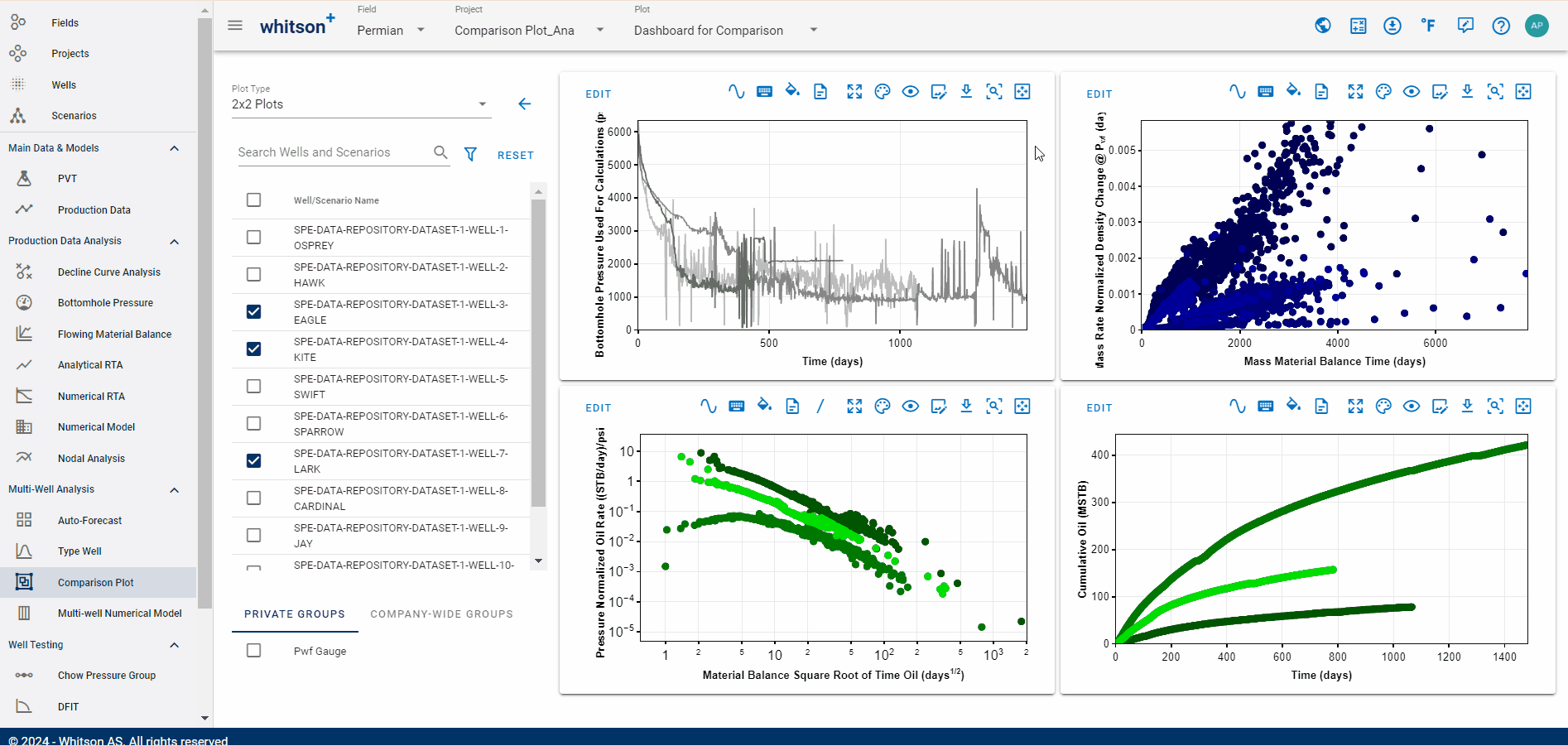Open the Plot Type 2x2 Plots dropdown
The width and height of the screenshot is (1568, 746).
[361, 104]
